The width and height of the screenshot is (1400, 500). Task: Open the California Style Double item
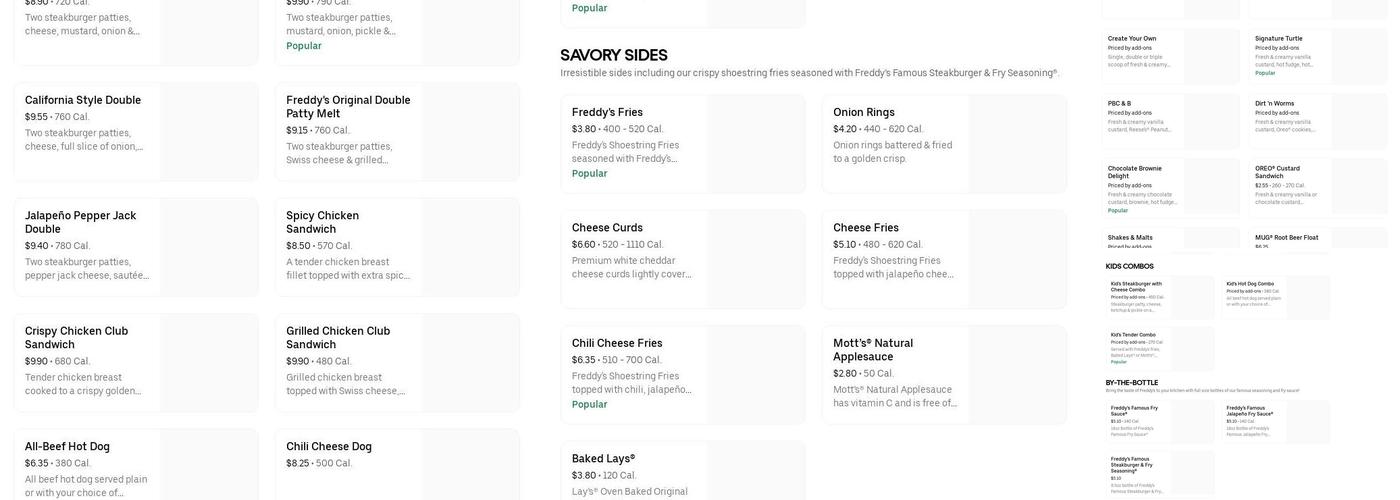coord(83,101)
